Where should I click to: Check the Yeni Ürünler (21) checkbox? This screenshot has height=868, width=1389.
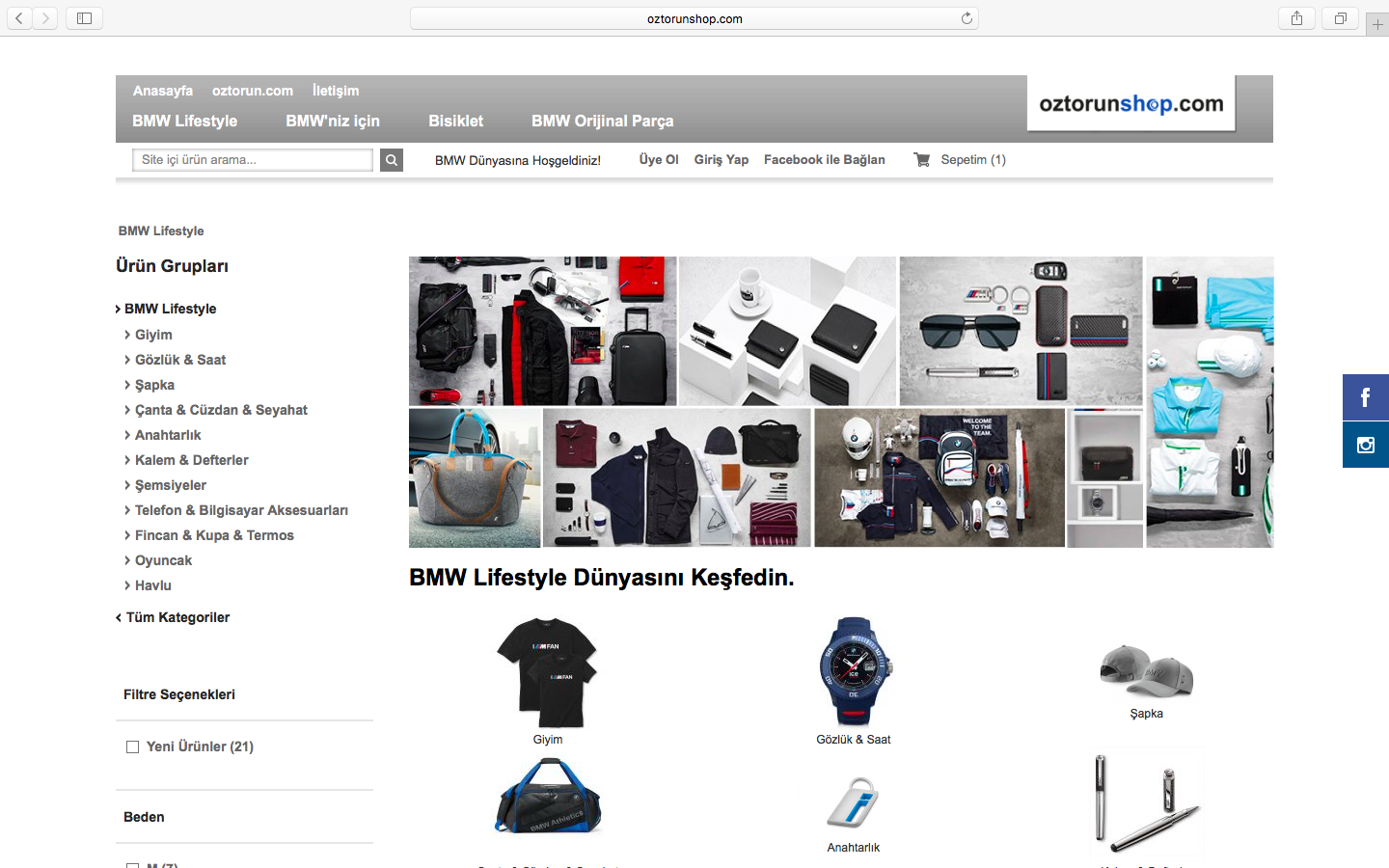[x=133, y=746]
